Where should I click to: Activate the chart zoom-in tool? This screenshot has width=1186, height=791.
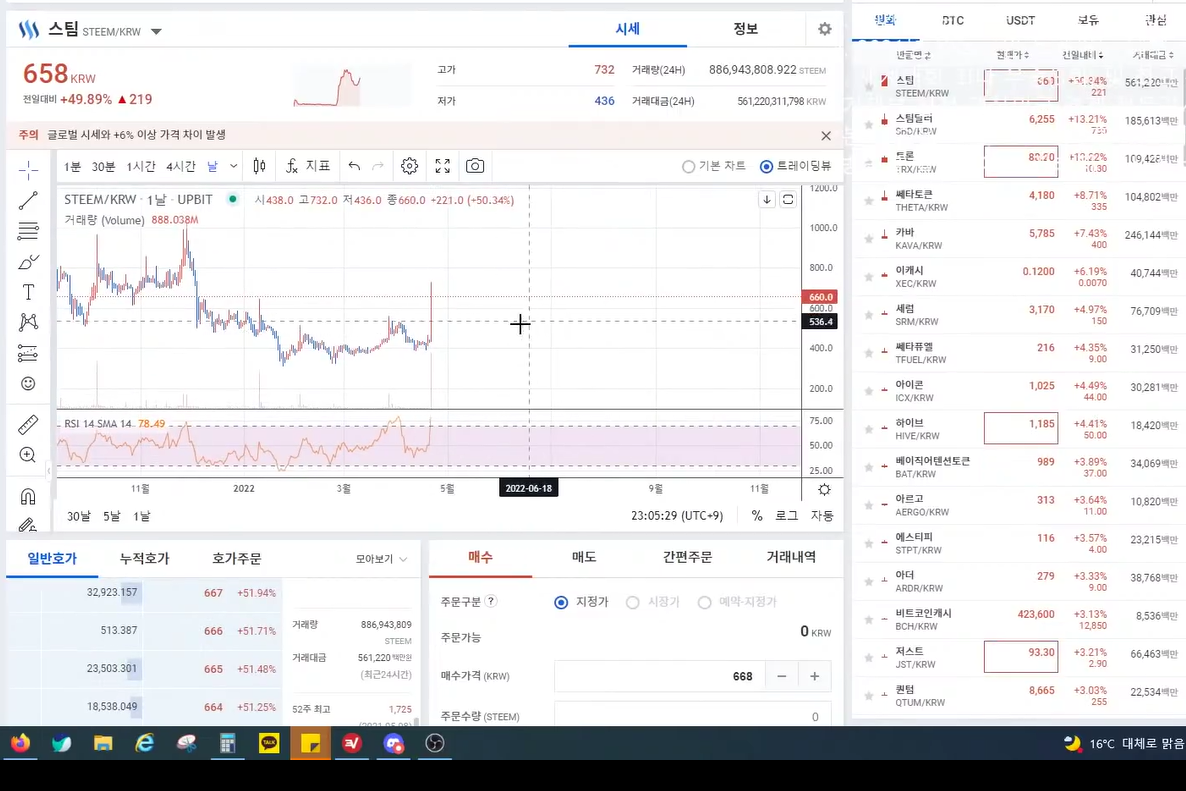(x=28, y=454)
